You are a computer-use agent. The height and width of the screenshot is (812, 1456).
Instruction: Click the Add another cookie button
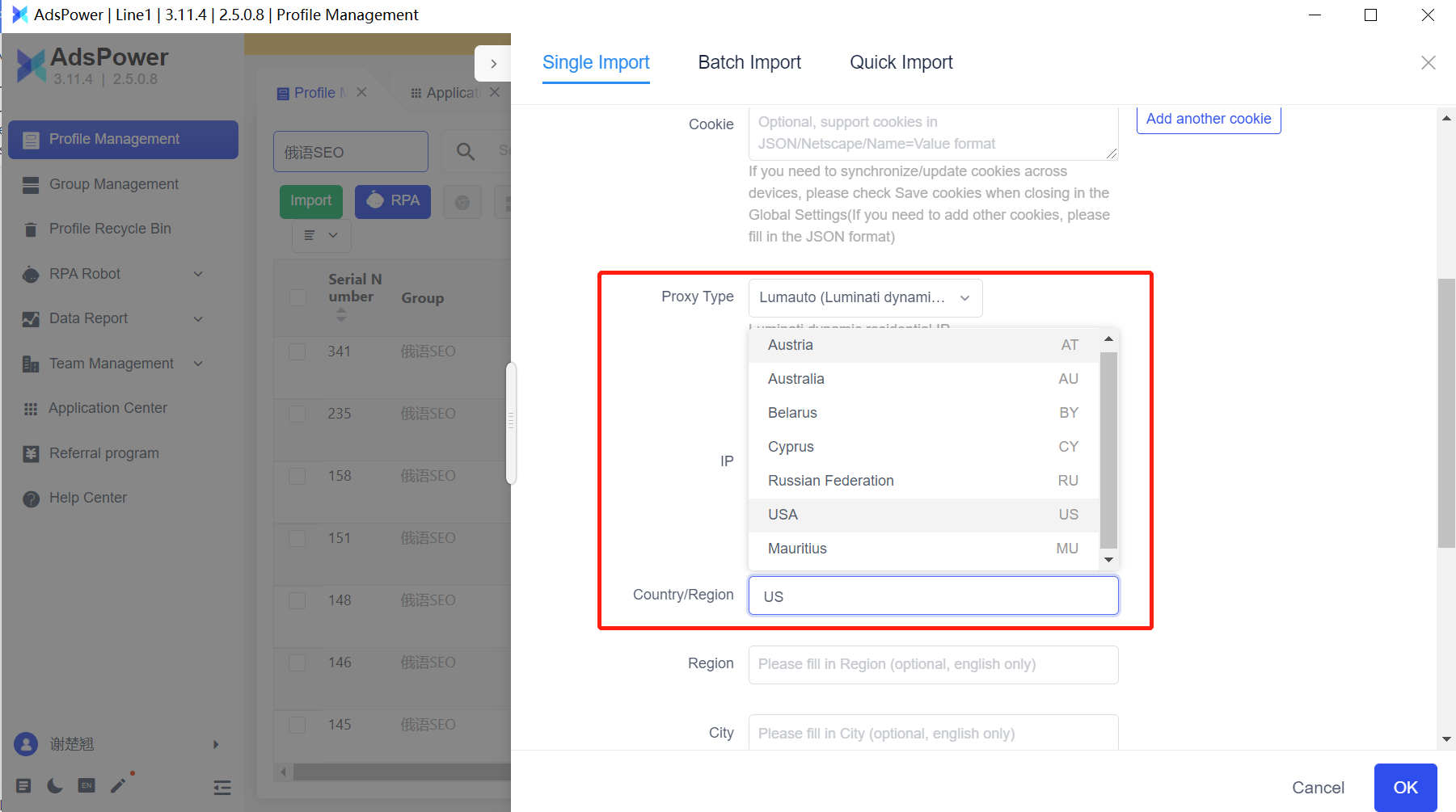pyautogui.click(x=1209, y=119)
